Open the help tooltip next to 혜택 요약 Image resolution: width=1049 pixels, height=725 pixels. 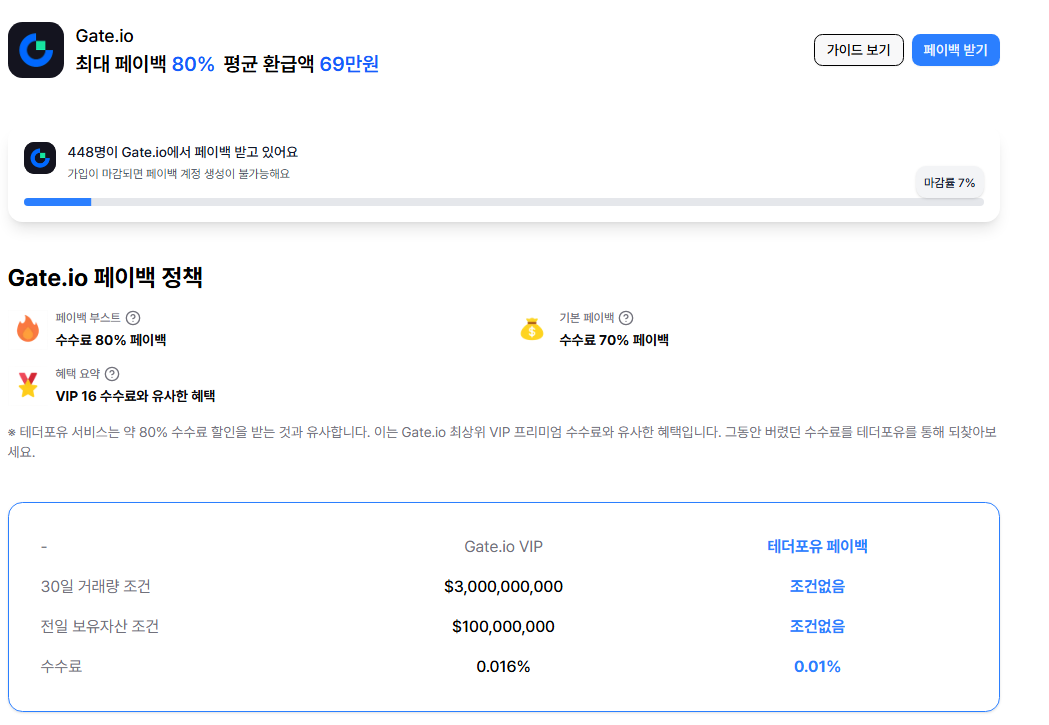[x=112, y=374]
